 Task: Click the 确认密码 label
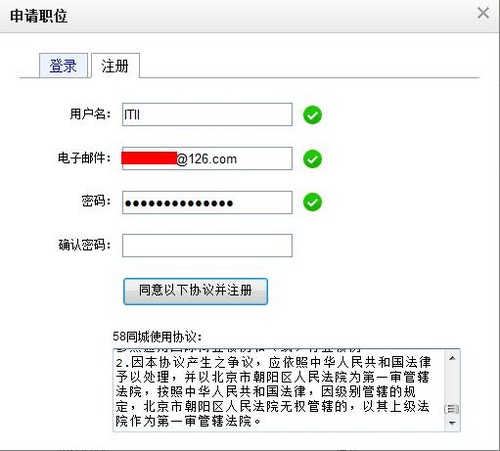click(84, 245)
